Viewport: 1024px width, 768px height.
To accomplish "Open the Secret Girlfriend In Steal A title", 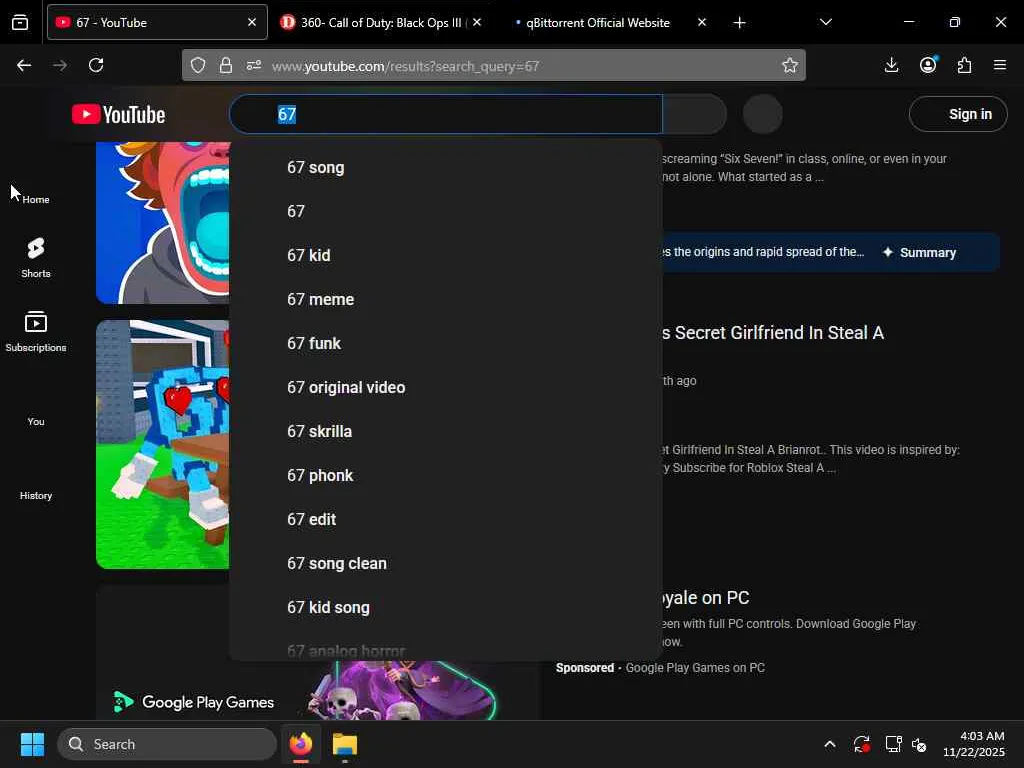I will pyautogui.click(x=773, y=333).
